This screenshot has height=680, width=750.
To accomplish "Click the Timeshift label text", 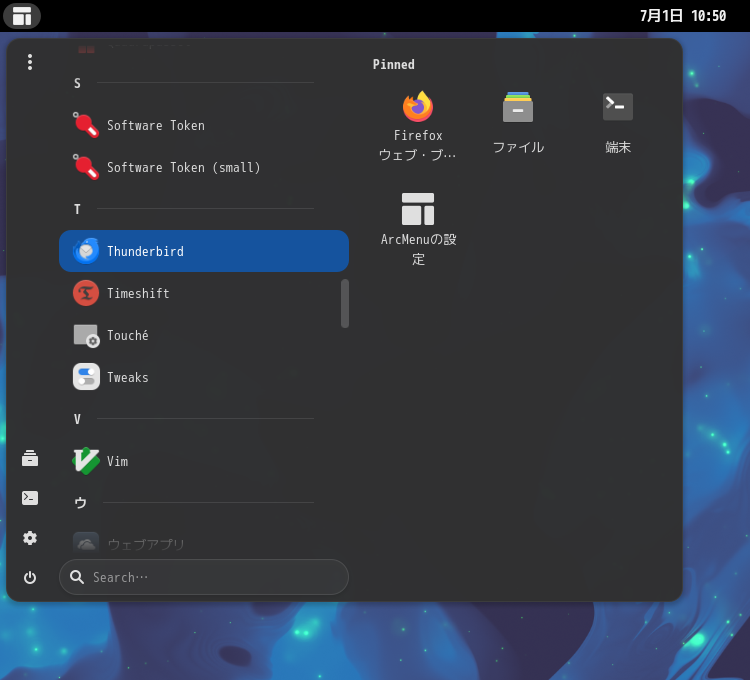I will (138, 293).
